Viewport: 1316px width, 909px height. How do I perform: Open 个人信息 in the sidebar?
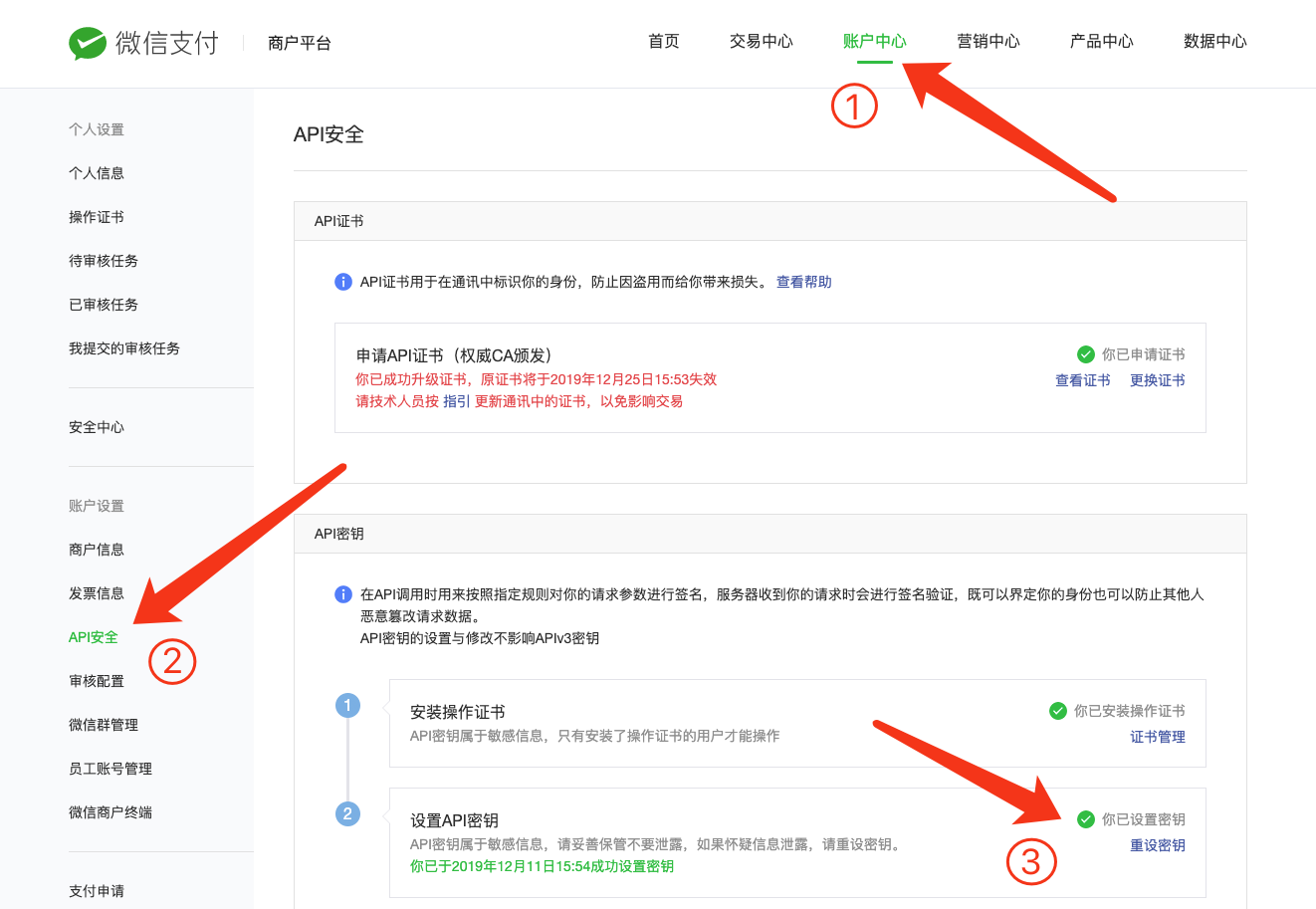tap(97, 173)
